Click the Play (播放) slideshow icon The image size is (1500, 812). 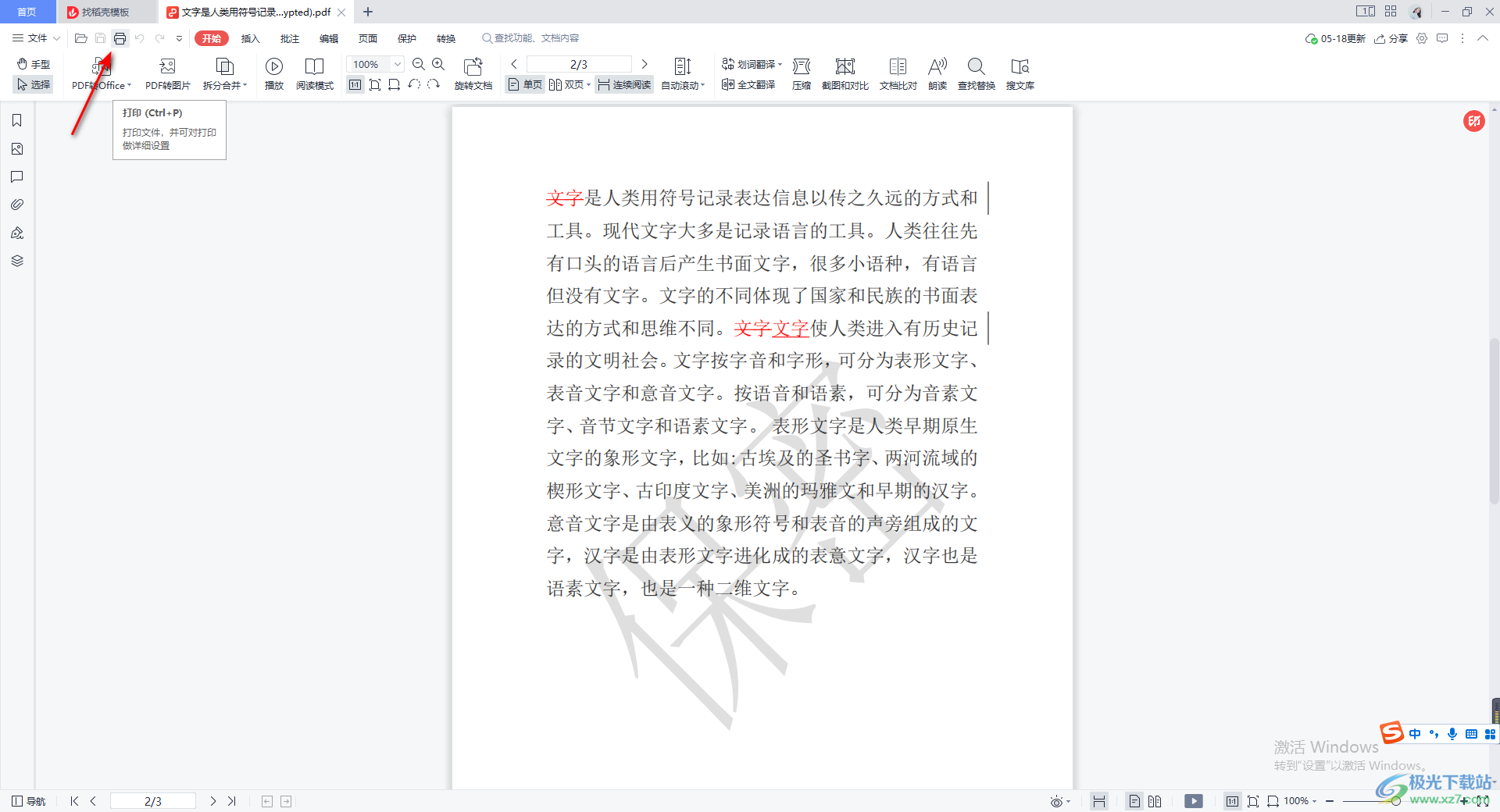coord(273,74)
